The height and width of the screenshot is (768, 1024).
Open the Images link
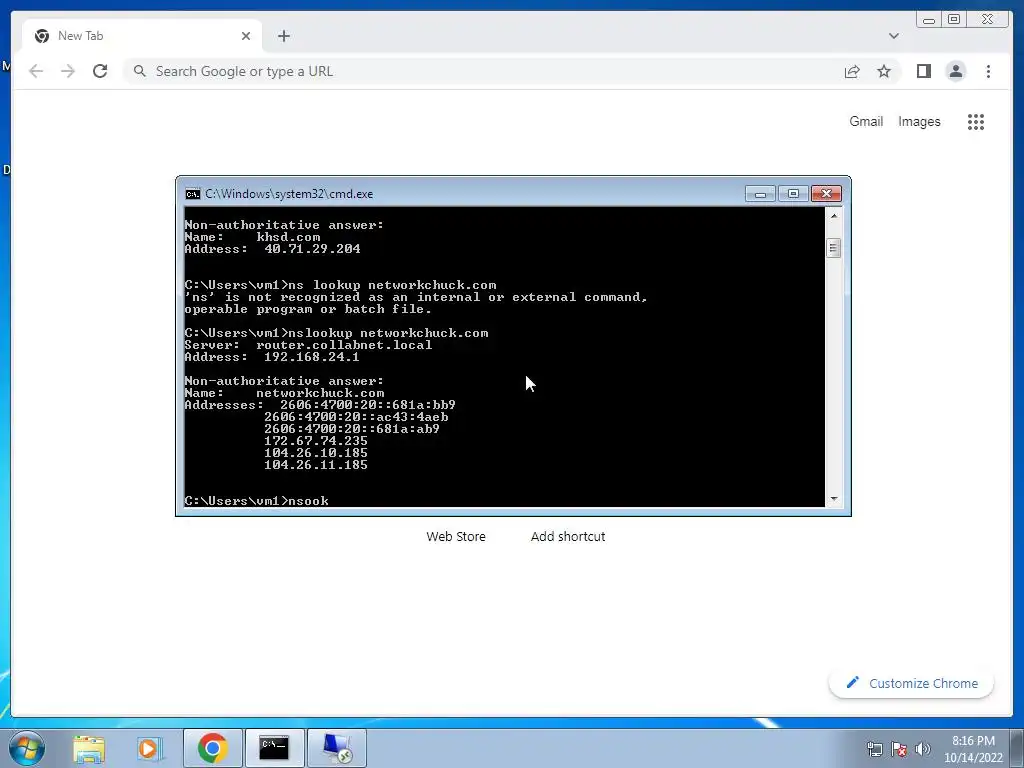(919, 121)
